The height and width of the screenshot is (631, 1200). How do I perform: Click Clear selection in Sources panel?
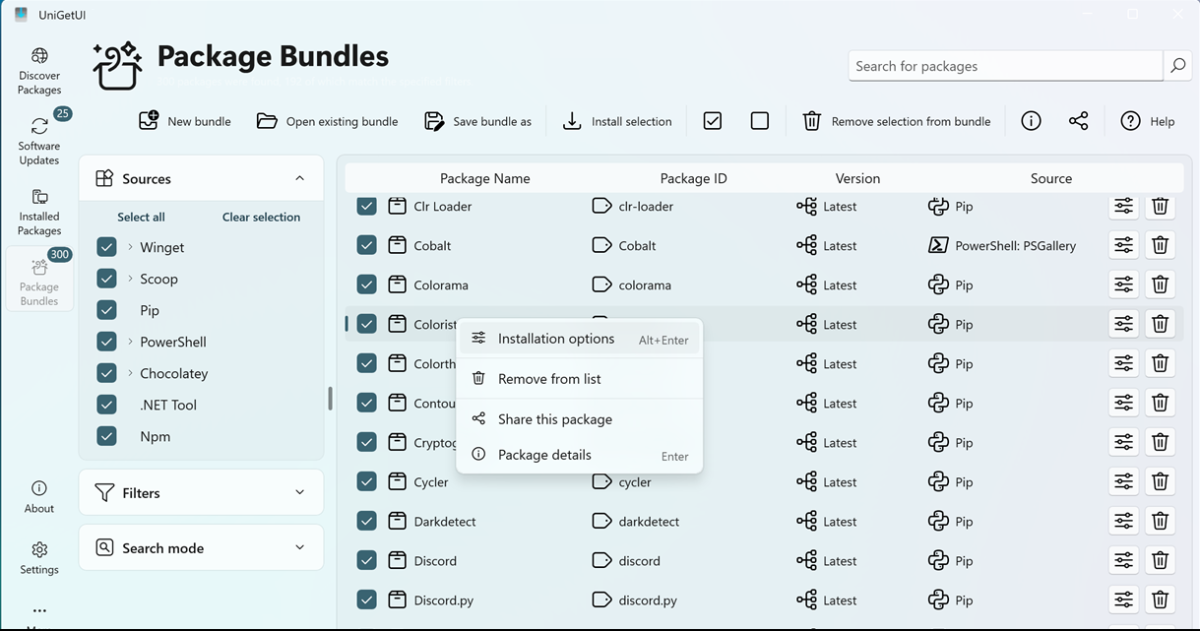261,217
